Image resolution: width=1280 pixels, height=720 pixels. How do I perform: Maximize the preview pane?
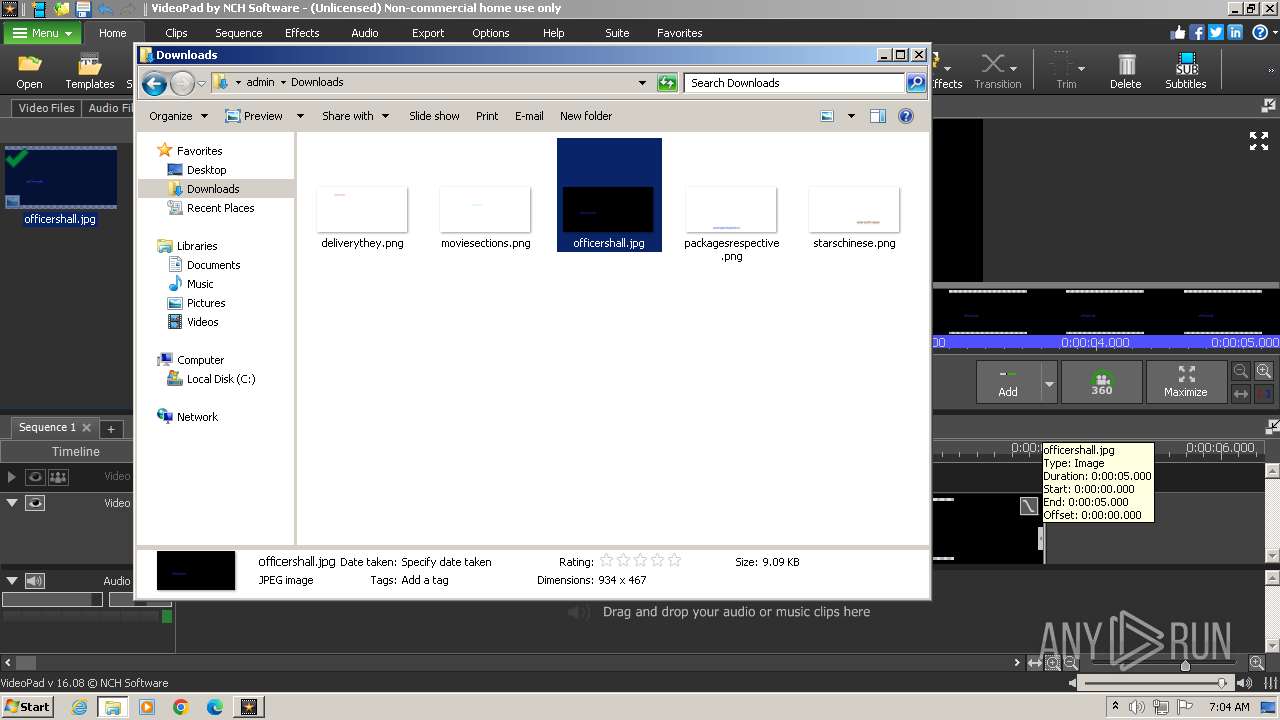1186,382
